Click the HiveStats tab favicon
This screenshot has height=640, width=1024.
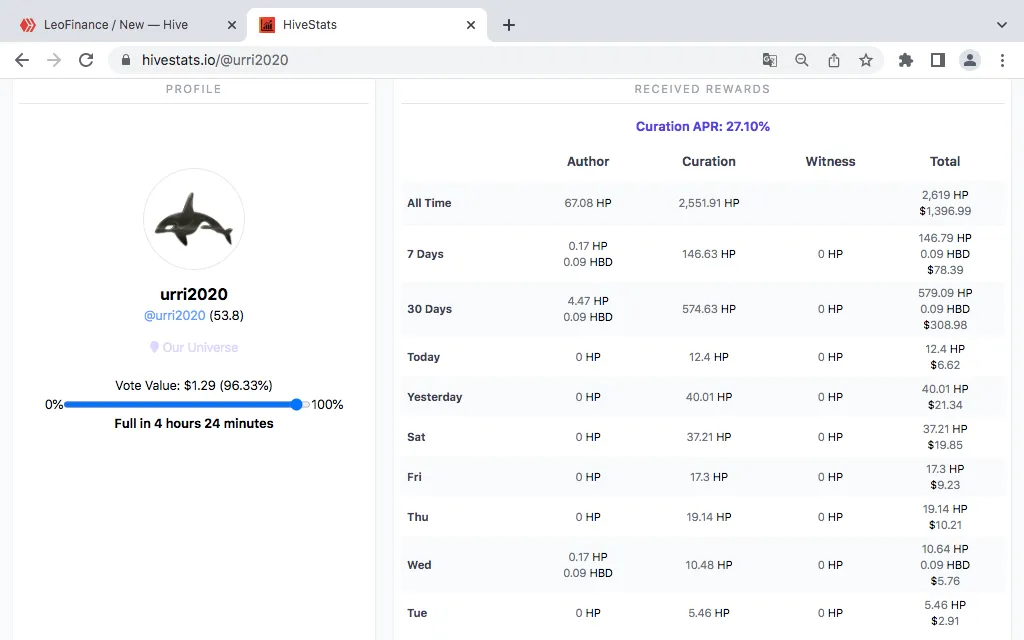(267, 25)
